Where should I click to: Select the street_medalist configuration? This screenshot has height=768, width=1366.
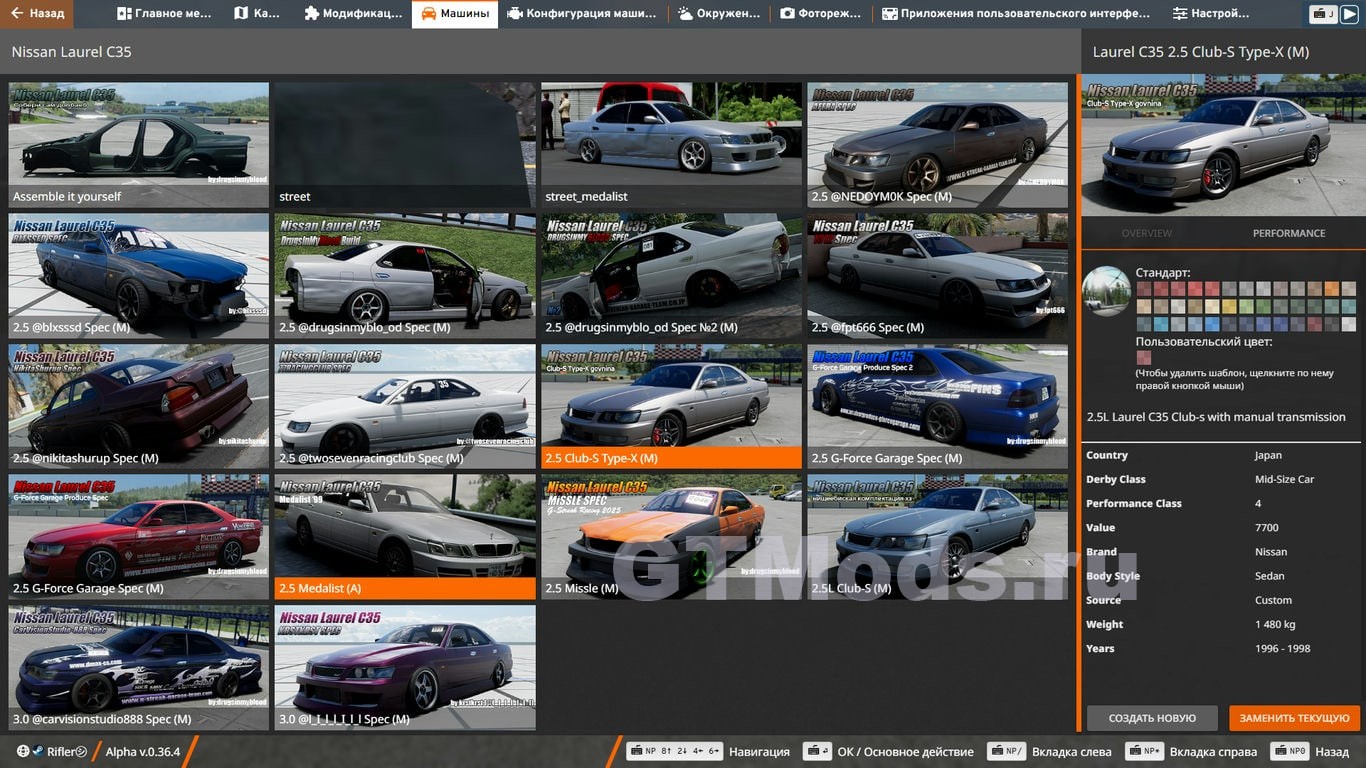(671, 145)
